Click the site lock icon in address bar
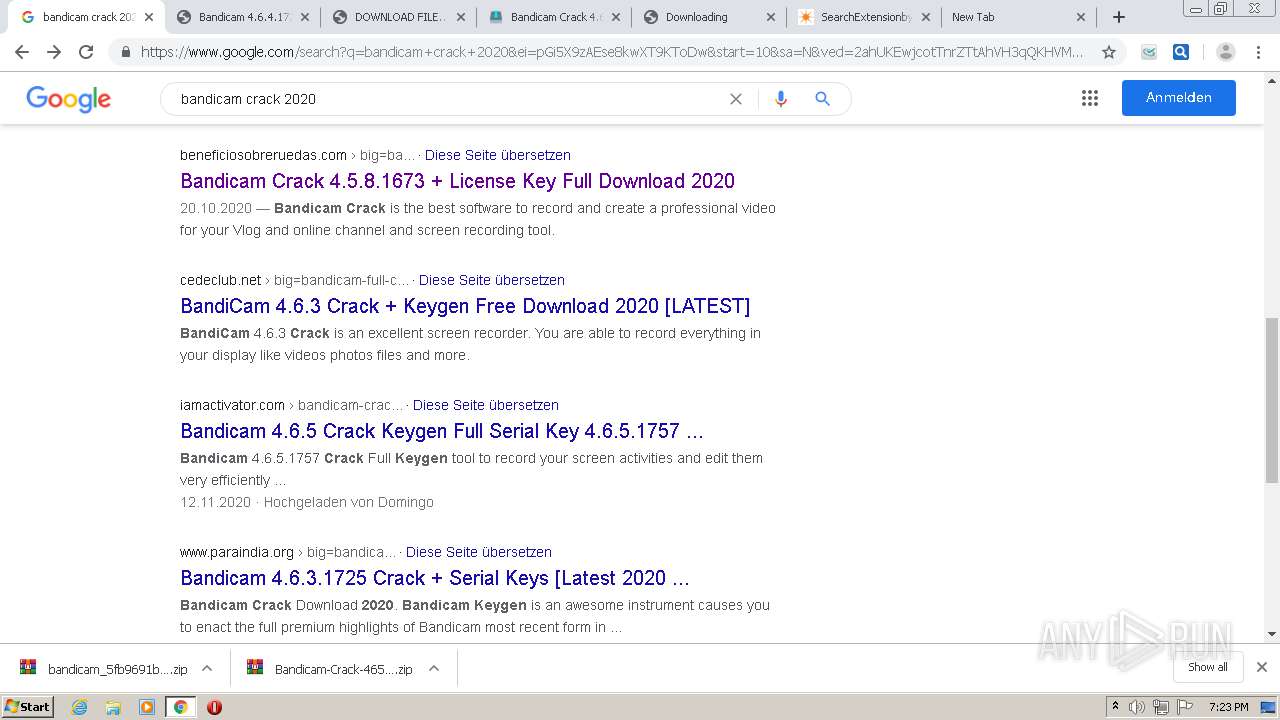 [125, 52]
